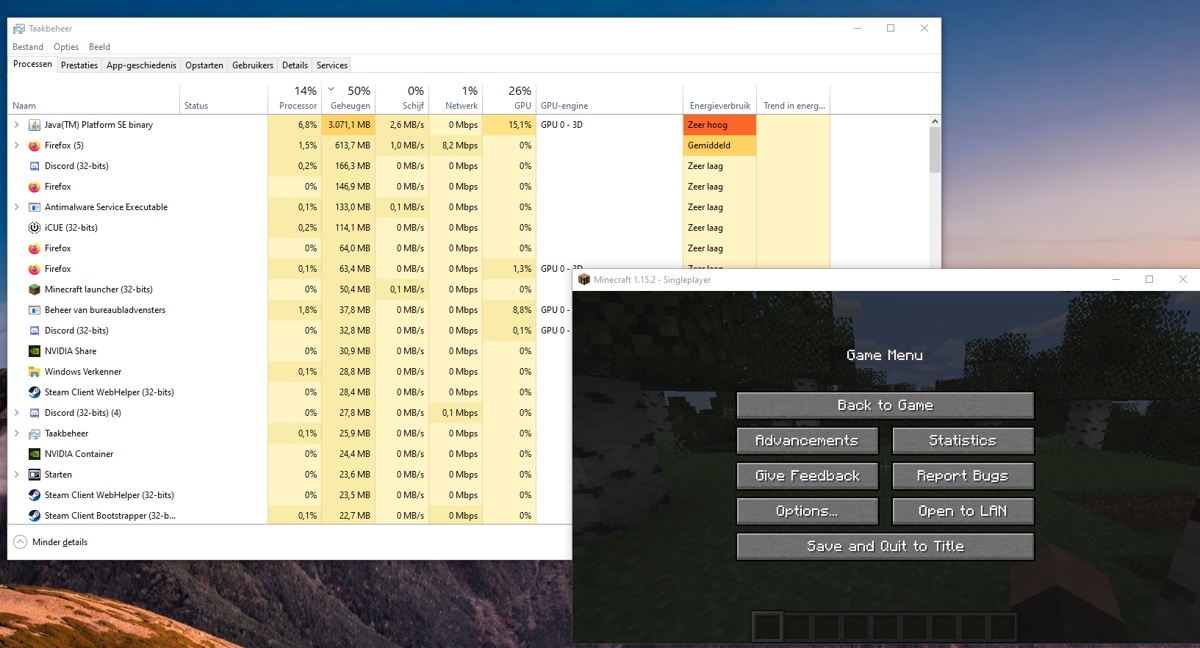Switch to the Details tab
1200x648 pixels.
(x=295, y=65)
